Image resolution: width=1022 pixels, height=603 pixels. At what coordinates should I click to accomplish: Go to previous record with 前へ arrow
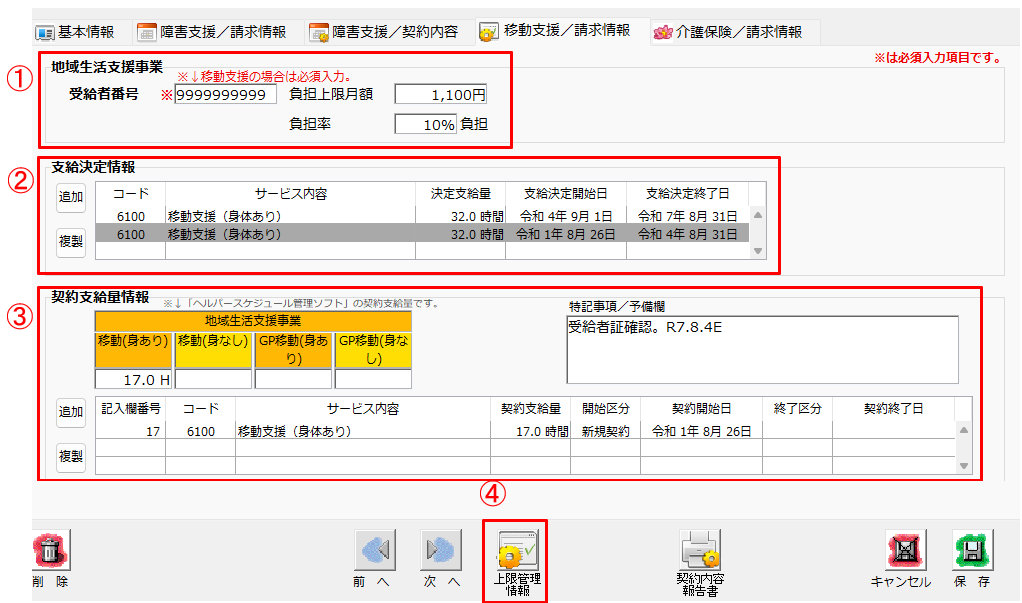[x=375, y=551]
